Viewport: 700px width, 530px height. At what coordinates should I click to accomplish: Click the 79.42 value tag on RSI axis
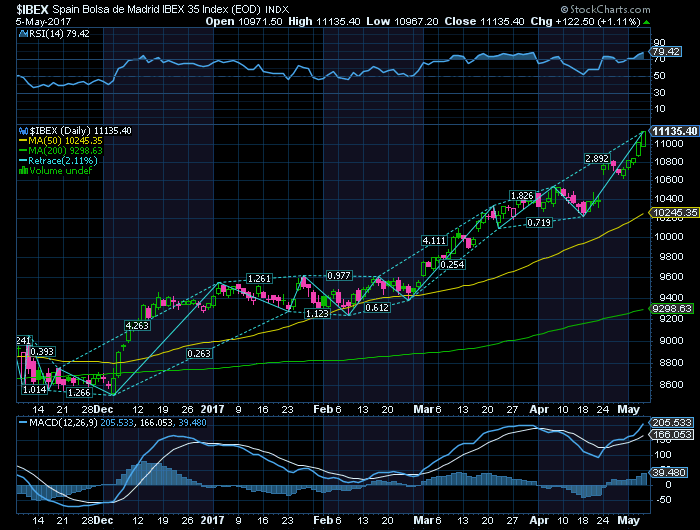tap(666, 52)
